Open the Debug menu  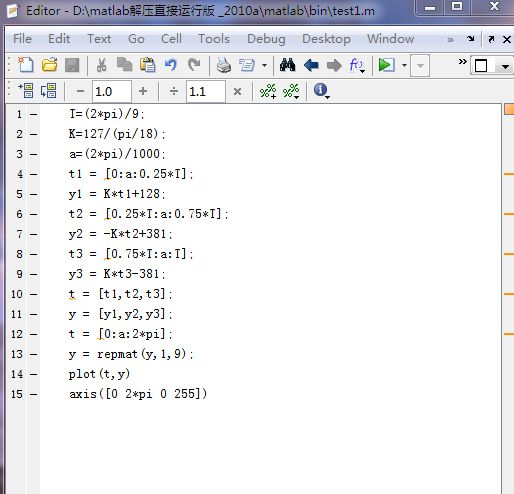pyautogui.click(x=266, y=39)
